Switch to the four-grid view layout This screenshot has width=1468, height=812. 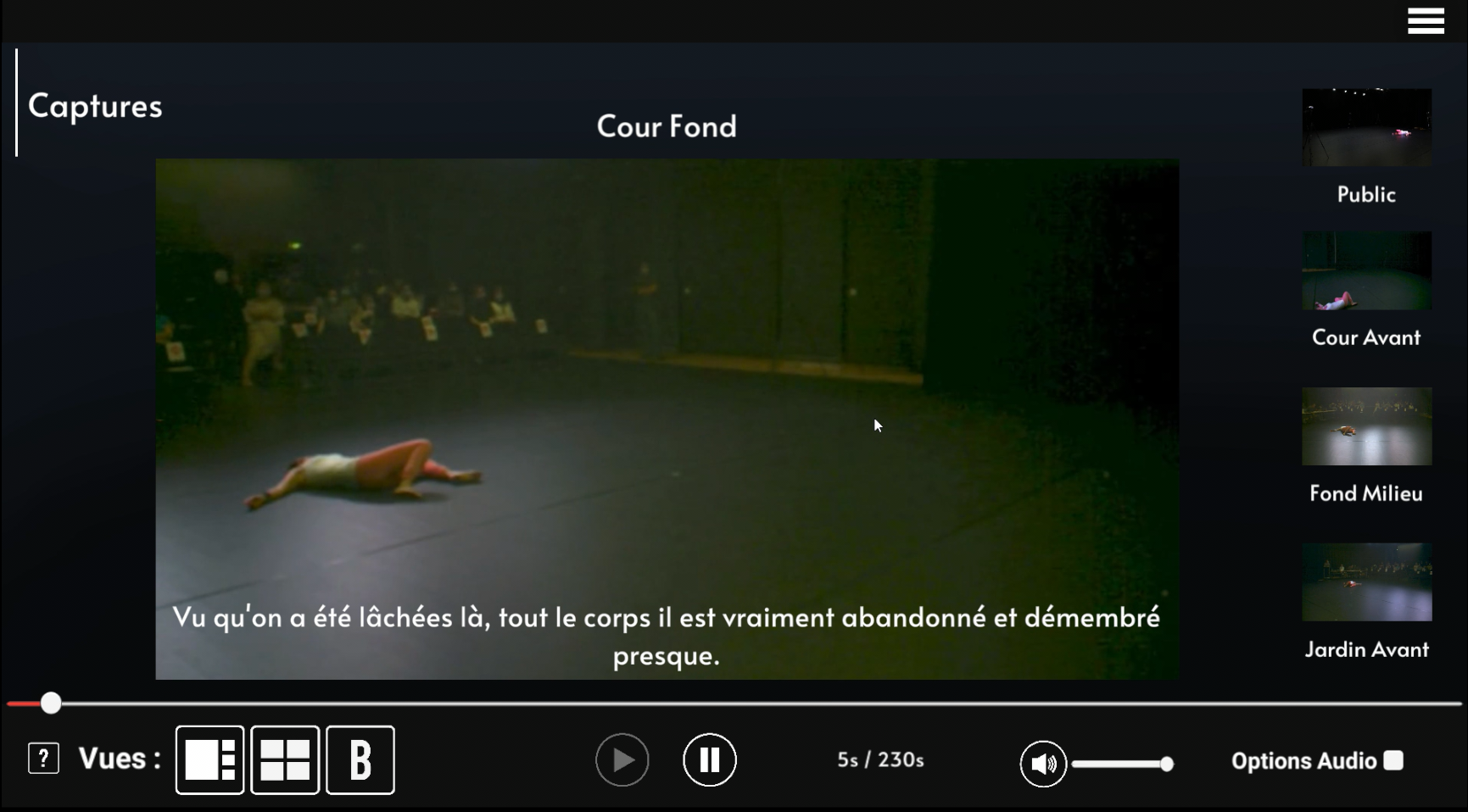(285, 759)
